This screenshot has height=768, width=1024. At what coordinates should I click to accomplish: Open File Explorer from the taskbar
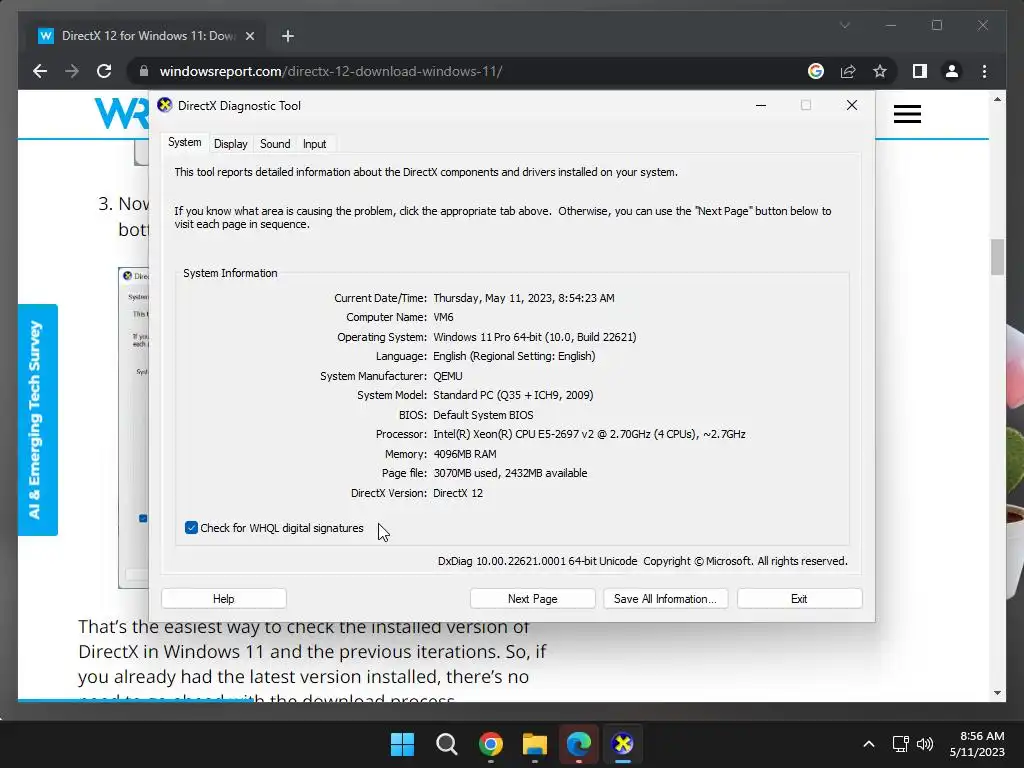click(535, 744)
